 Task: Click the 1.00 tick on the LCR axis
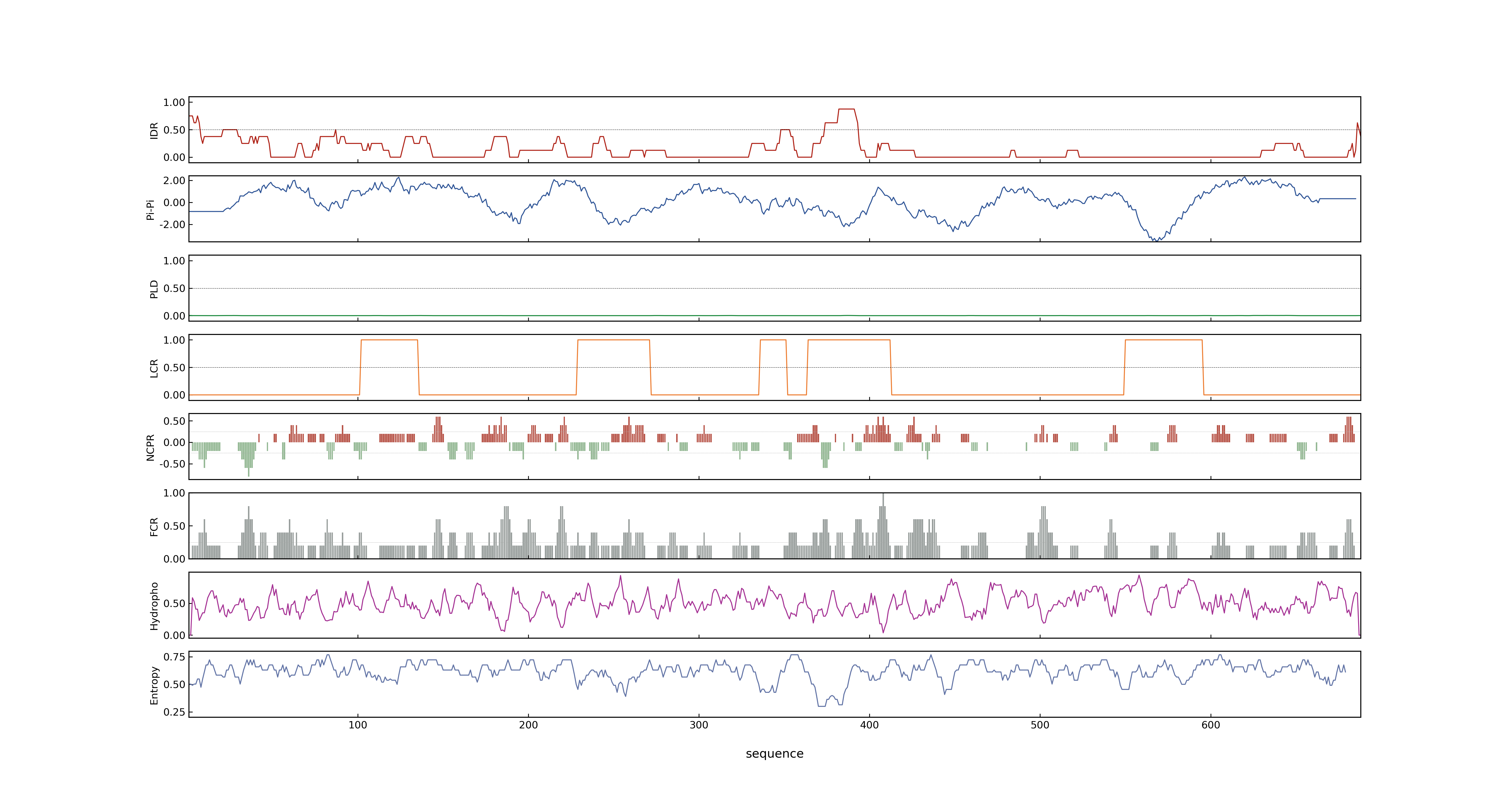coord(174,340)
